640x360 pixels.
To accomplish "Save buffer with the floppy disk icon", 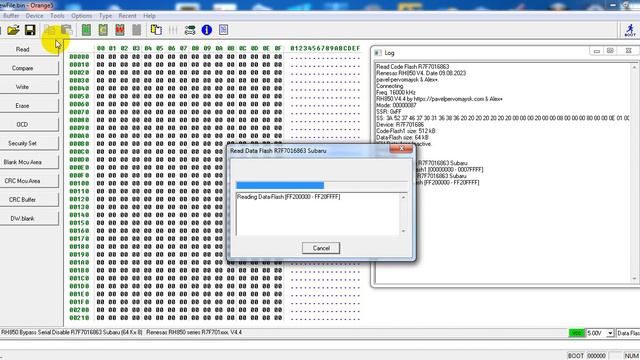I will pos(30,30).
